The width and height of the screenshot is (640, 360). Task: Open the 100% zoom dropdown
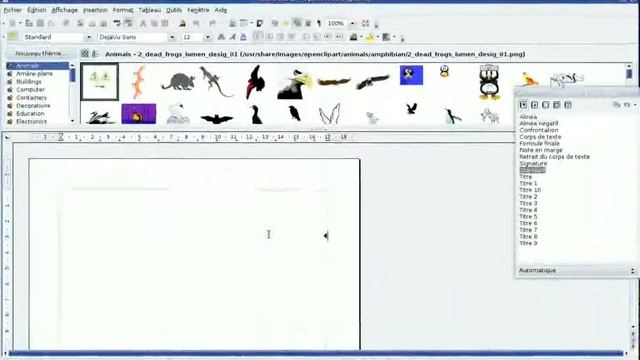click(353, 23)
